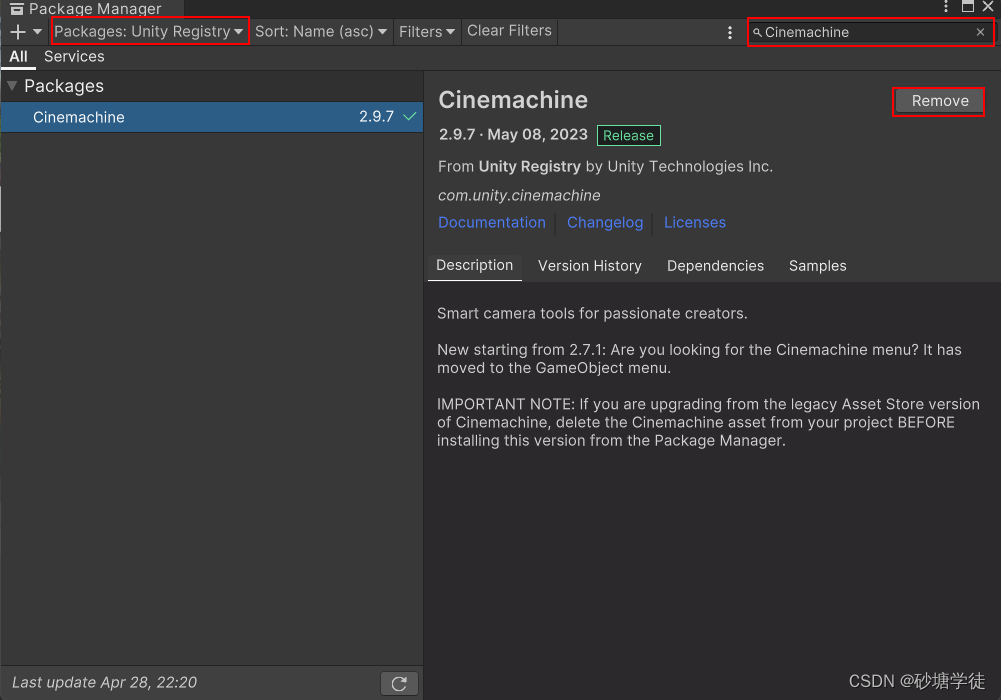Open the add package dropdown arrow
1001x700 pixels.
[38, 31]
